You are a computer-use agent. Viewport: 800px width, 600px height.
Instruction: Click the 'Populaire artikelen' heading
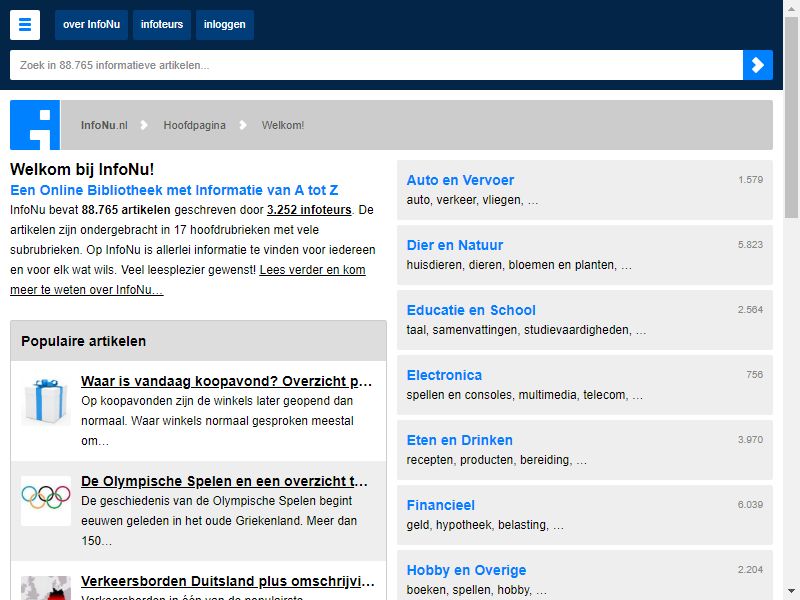(x=84, y=341)
